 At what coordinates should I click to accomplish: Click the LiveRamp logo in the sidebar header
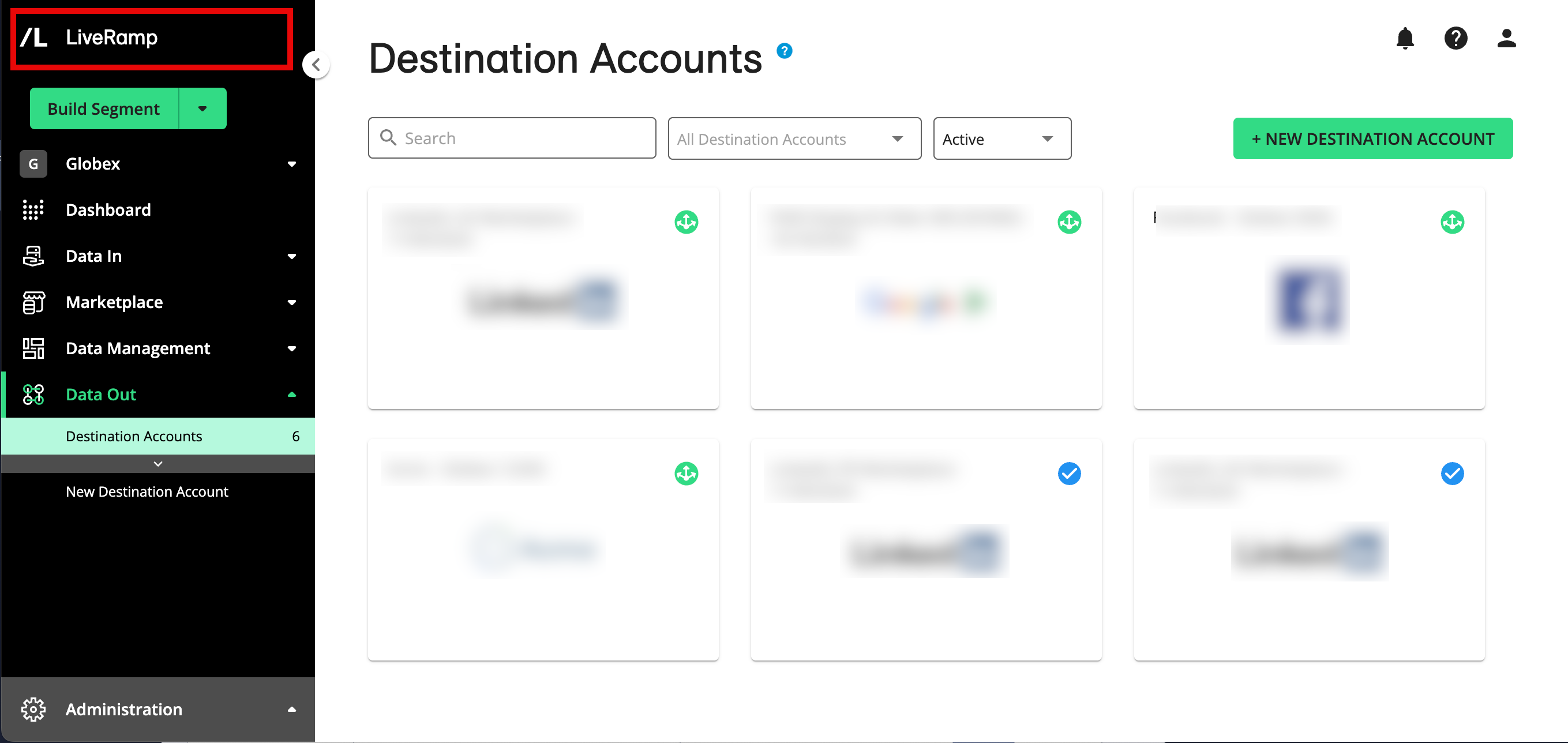coord(89,37)
